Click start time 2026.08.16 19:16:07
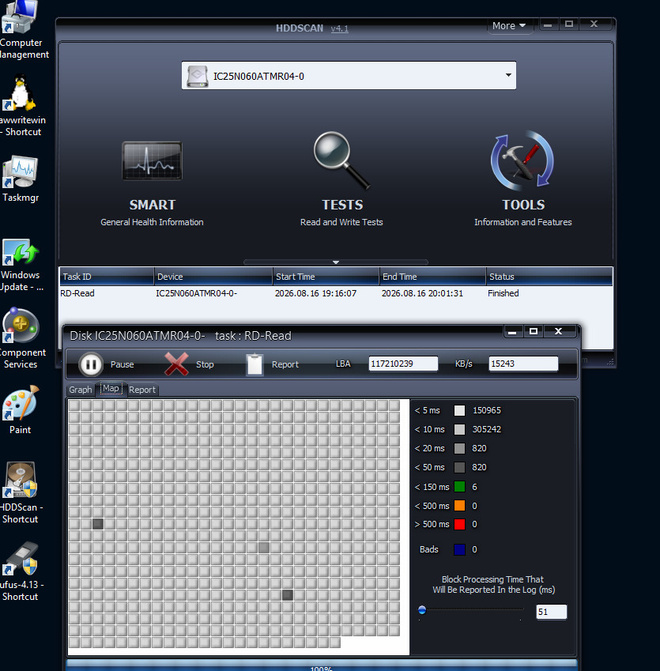The image size is (660, 671). [315, 294]
